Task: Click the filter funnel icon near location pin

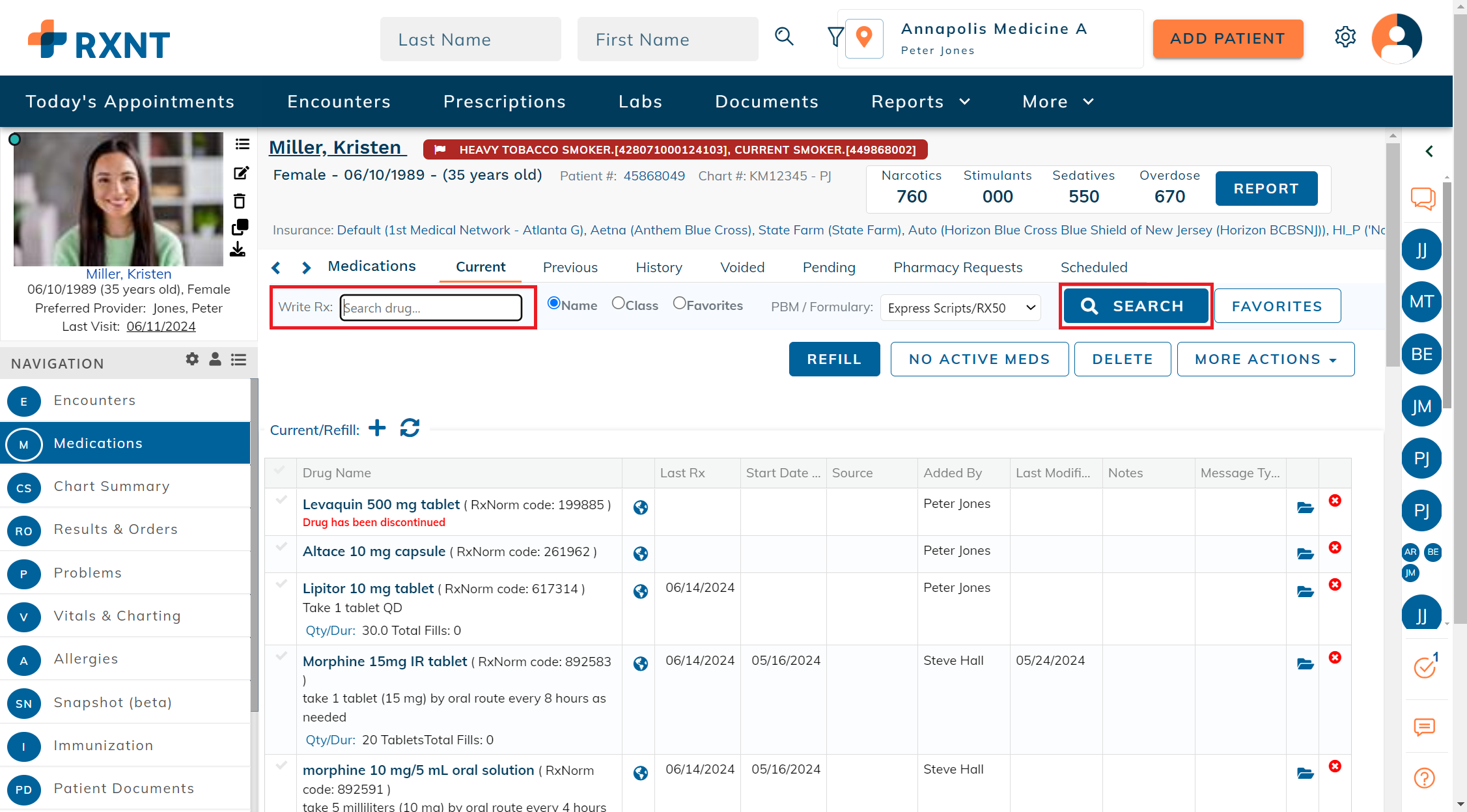Action: pos(835,37)
